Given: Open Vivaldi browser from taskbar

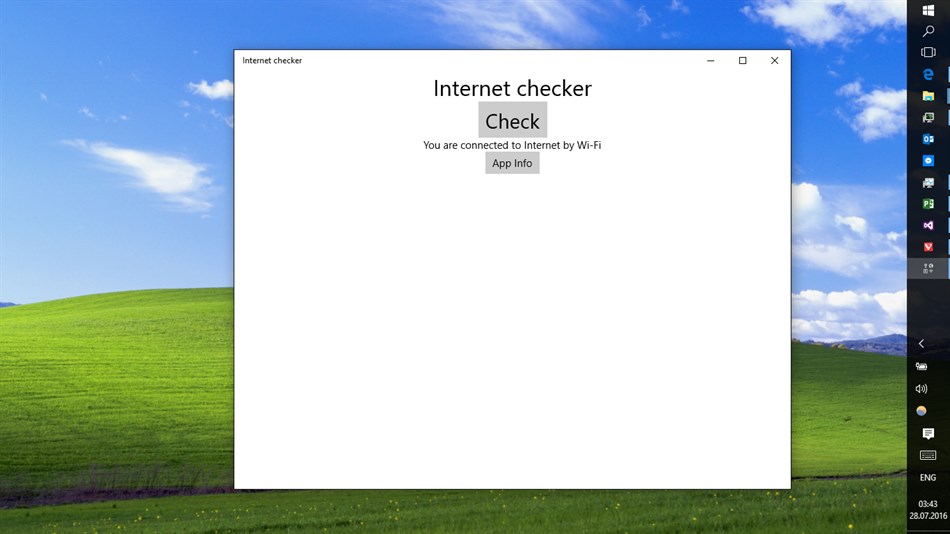Looking at the screenshot, I should (x=928, y=247).
